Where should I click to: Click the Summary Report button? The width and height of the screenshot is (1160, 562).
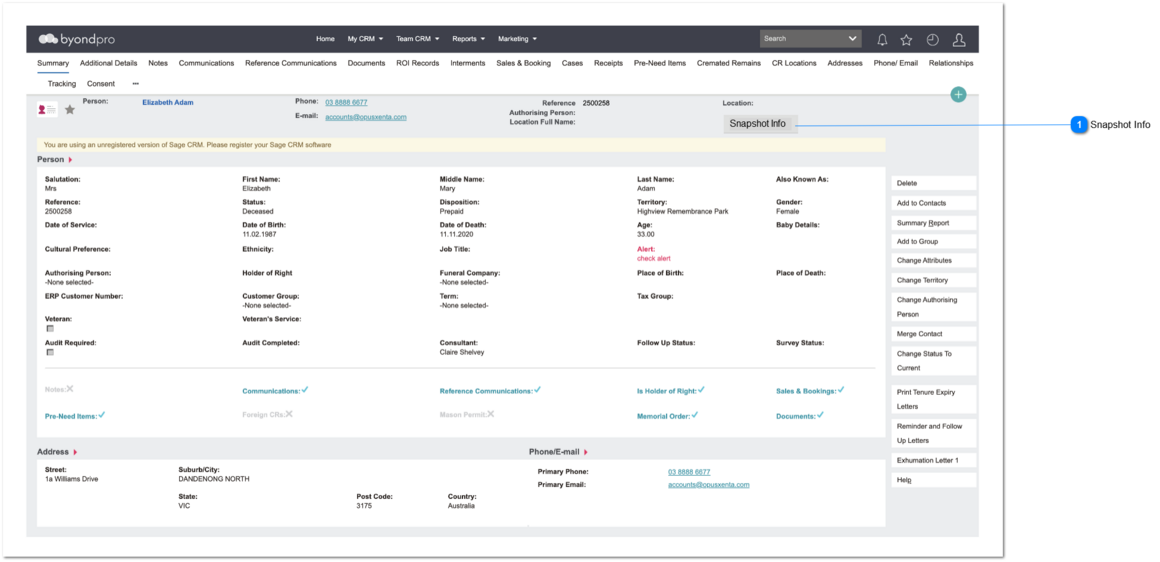tap(934, 223)
